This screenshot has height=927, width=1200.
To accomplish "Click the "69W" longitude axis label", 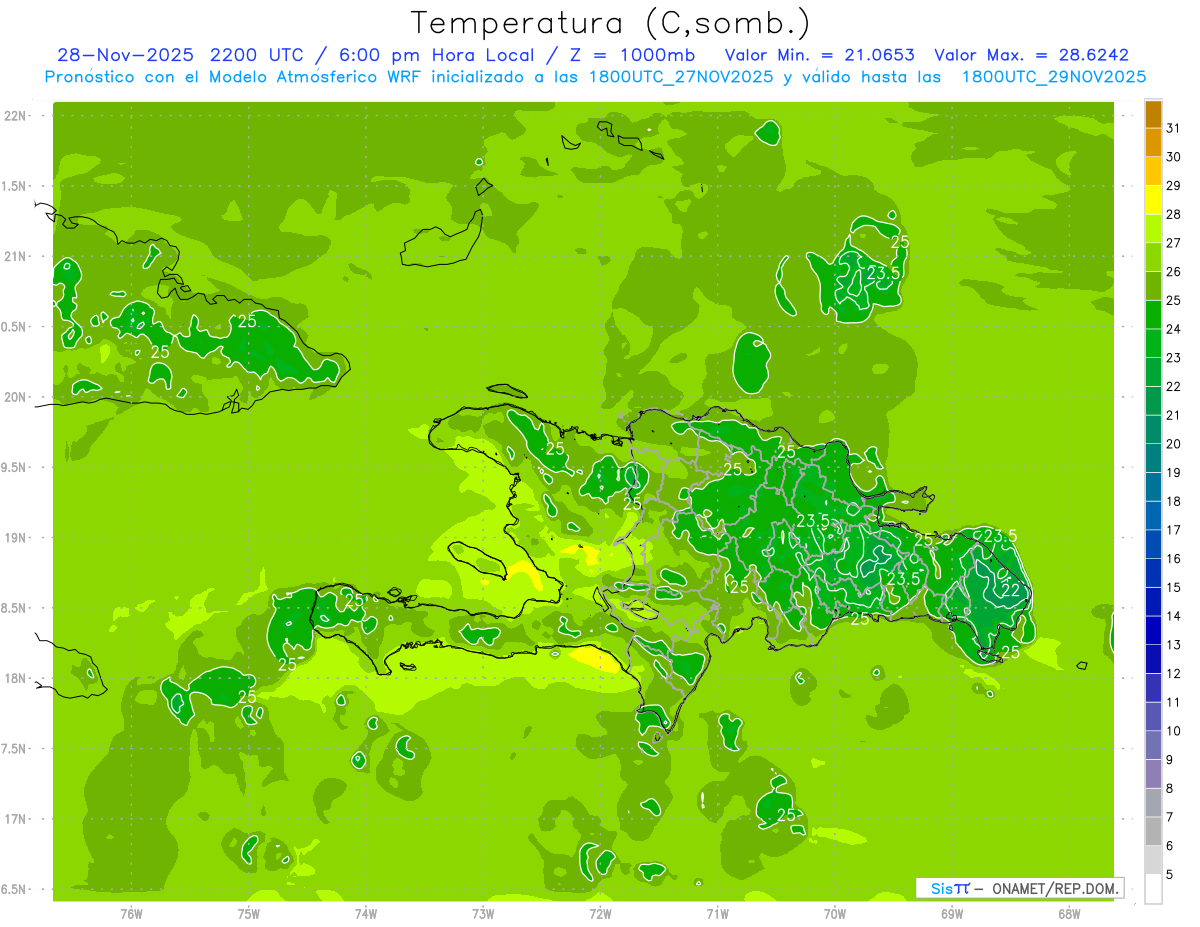I will pos(952,913).
